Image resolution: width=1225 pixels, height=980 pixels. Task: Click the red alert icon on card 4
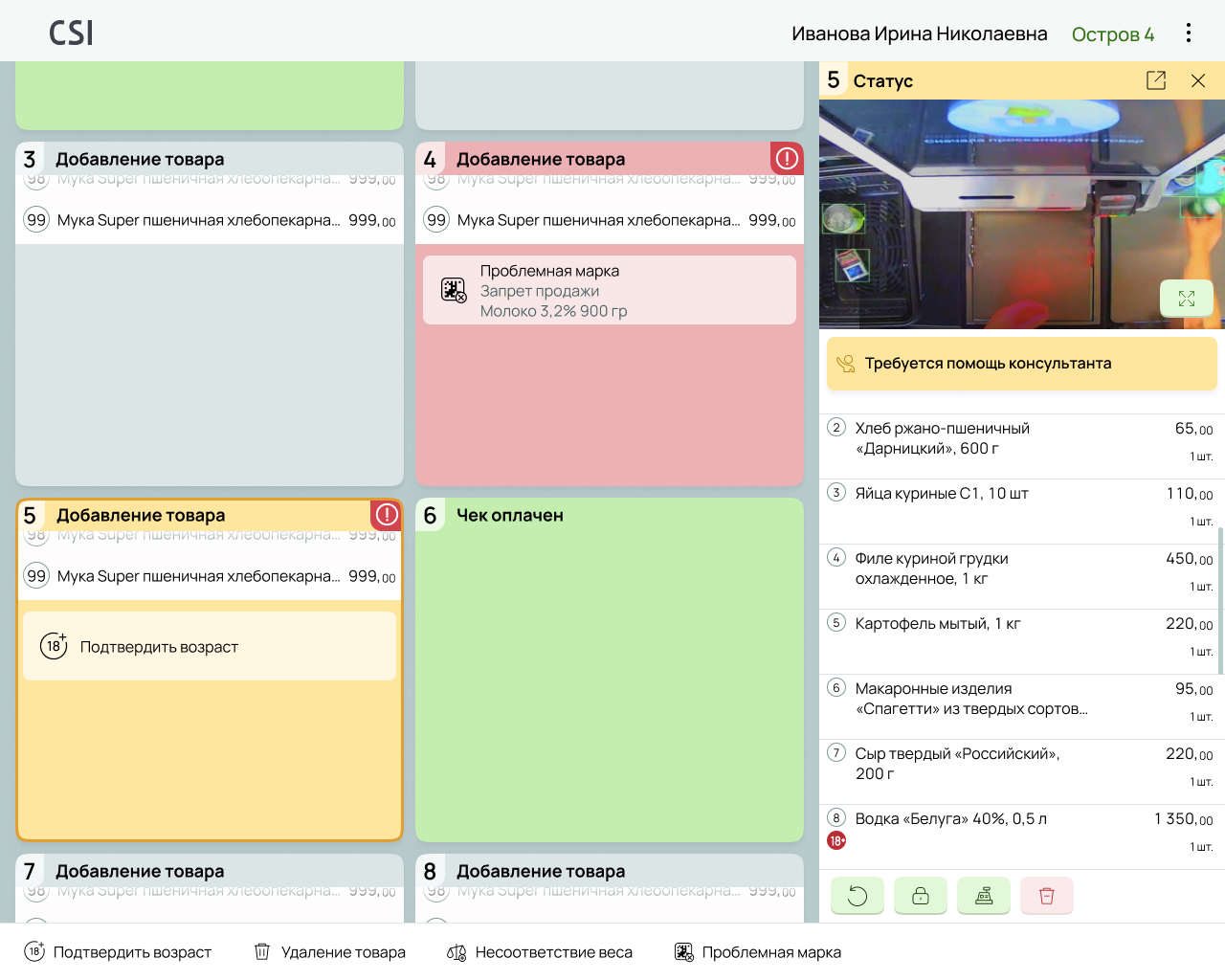(x=787, y=158)
